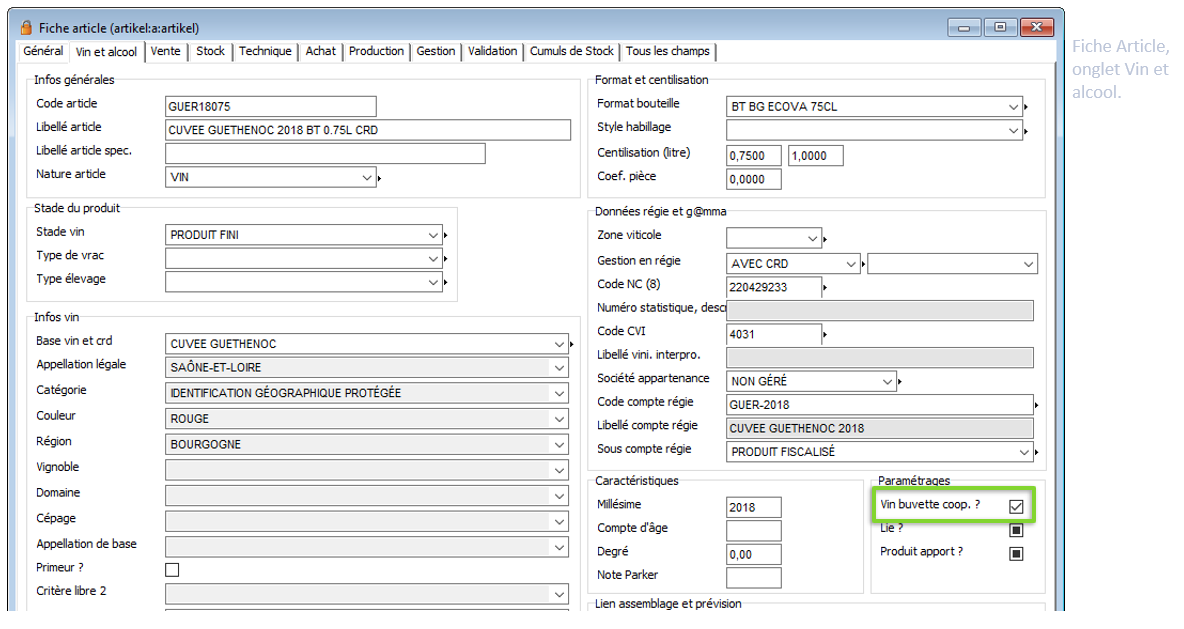Toggle the Produit apport ? checkbox
This screenshot has width=1184, height=629.
click(x=1016, y=554)
